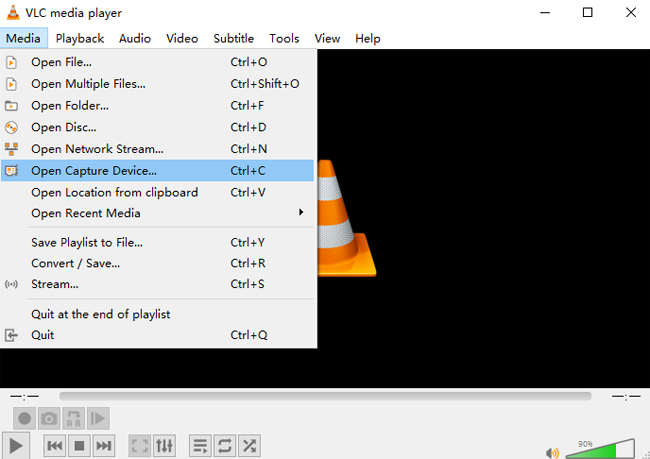Choose Save Playlist to File...
The height and width of the screenshot is (459, 650).
tap(158, 243)
